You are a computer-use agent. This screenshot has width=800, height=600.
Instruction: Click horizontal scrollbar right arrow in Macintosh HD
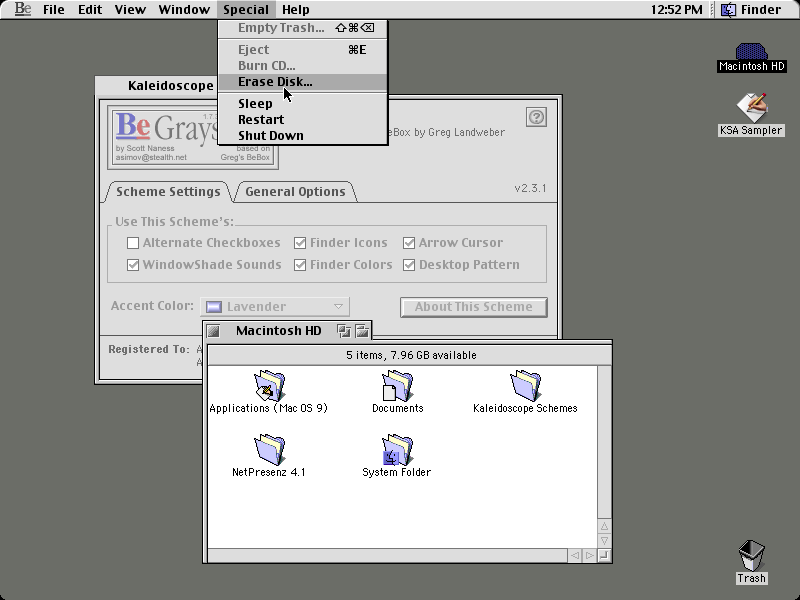[589, 555]
